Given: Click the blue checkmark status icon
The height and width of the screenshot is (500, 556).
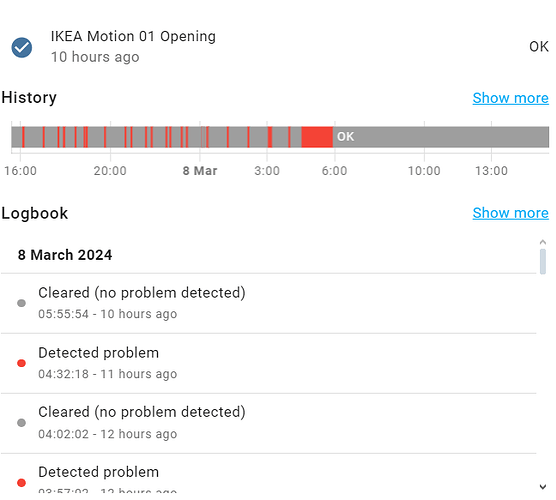Looking at the screenshot, I should [x=22, y=48].
